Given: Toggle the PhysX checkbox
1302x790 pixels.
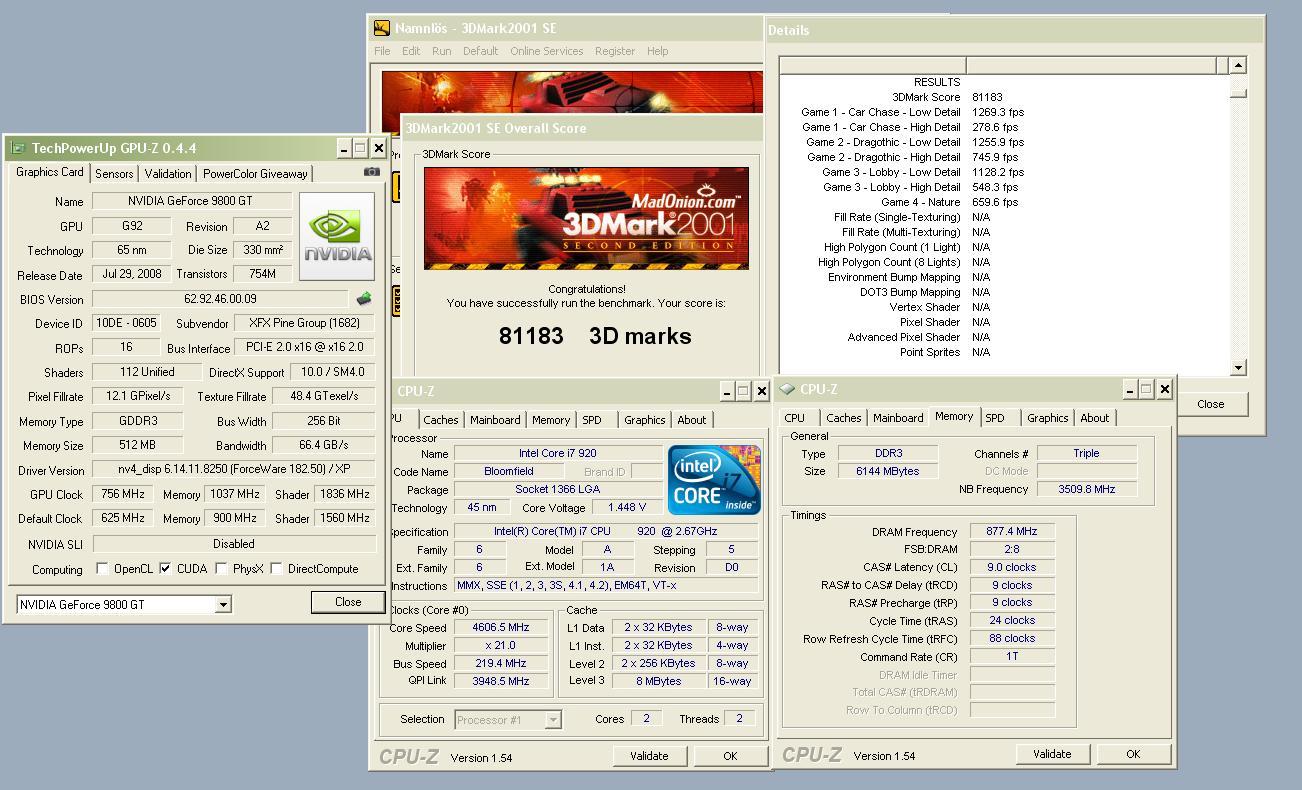Looking at the screenshot, I should tap(222, 569).
